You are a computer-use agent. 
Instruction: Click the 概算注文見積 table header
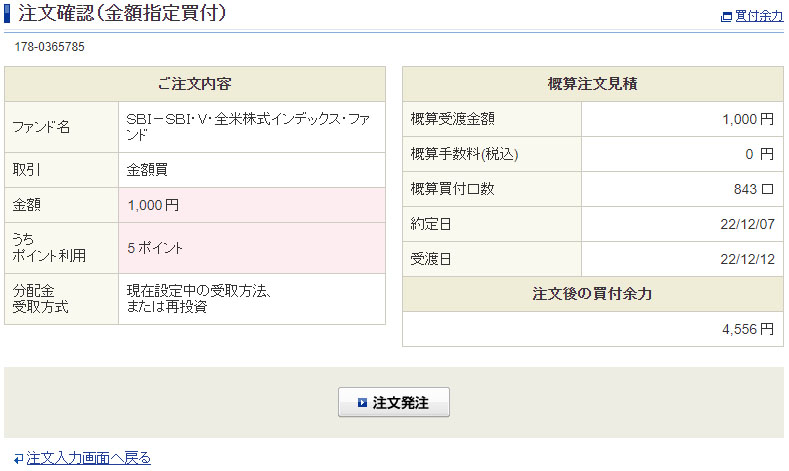click(593, 84)
